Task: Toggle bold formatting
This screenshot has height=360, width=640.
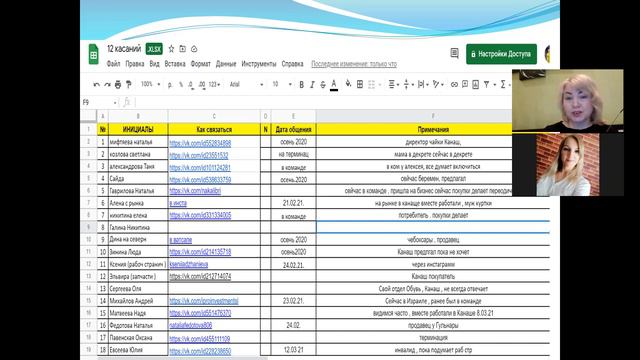Action: [301, 84]
